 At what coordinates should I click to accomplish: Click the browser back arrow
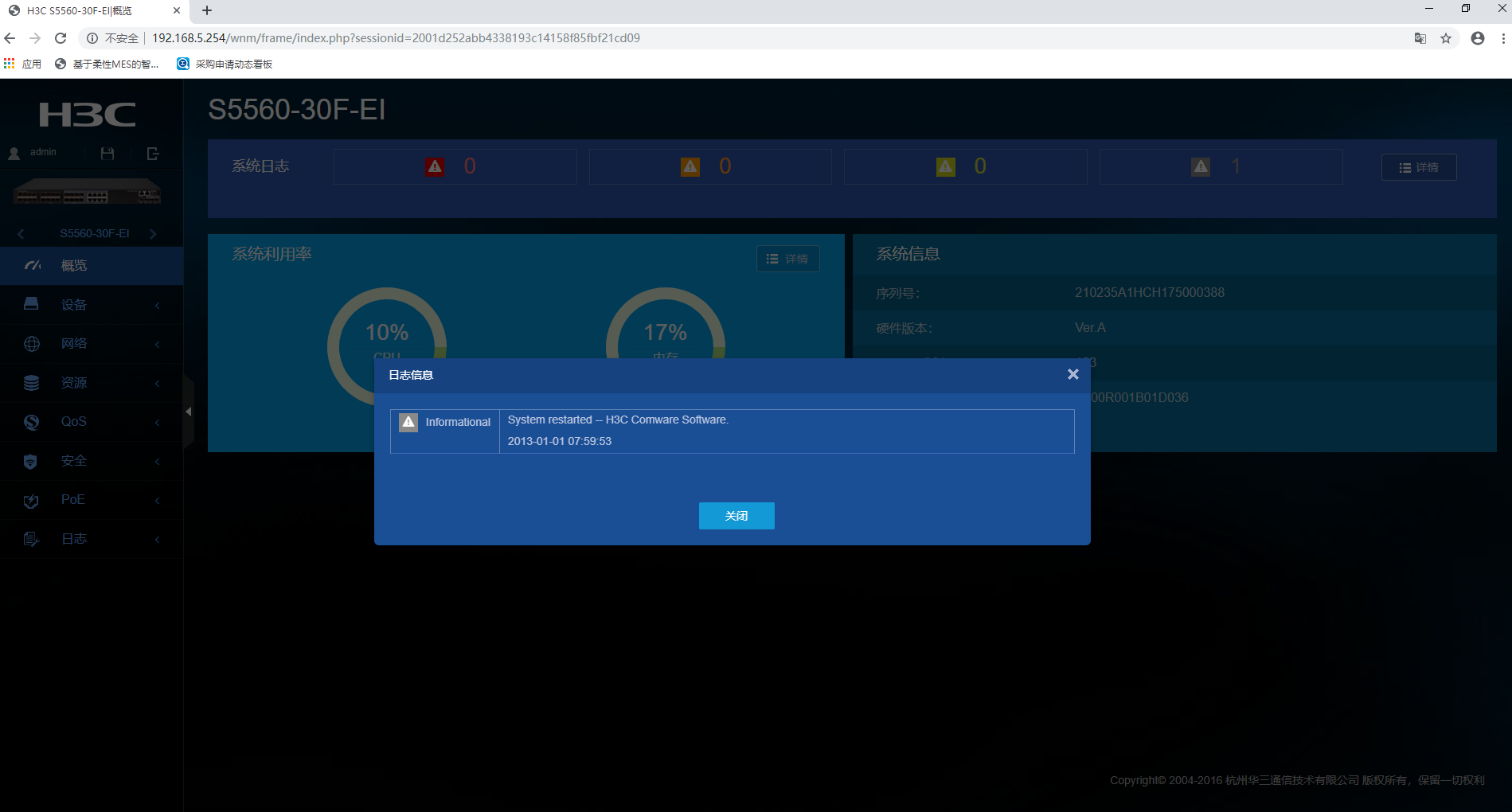[x=10, y=38]
